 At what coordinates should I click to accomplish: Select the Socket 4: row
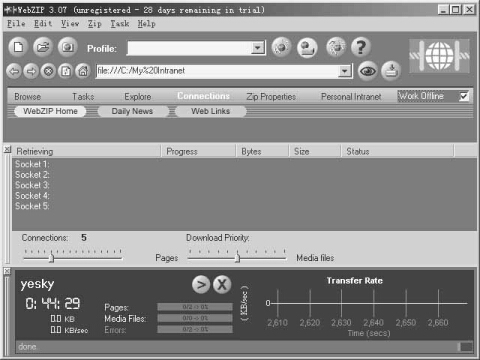pyautogui.click(x=32, y=196)
